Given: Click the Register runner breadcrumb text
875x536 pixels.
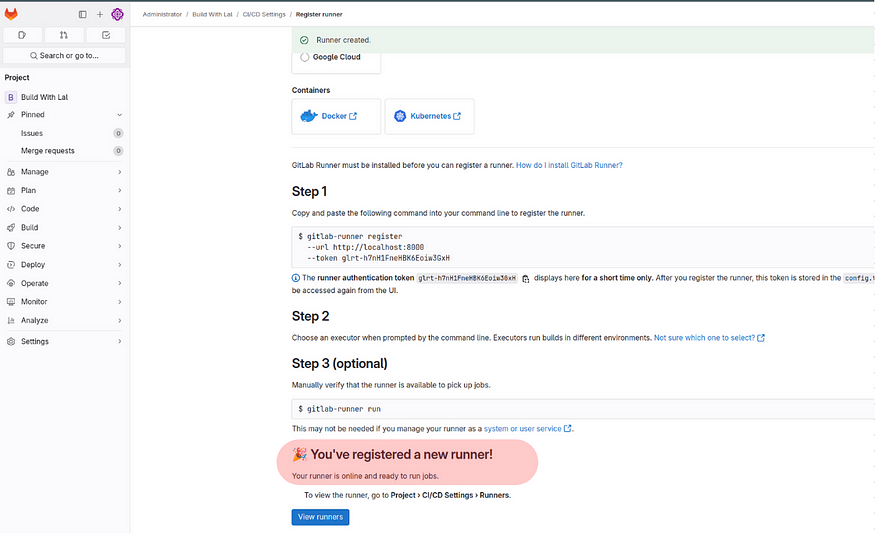Looking at the screenshot, I should [x=319, y=15].
